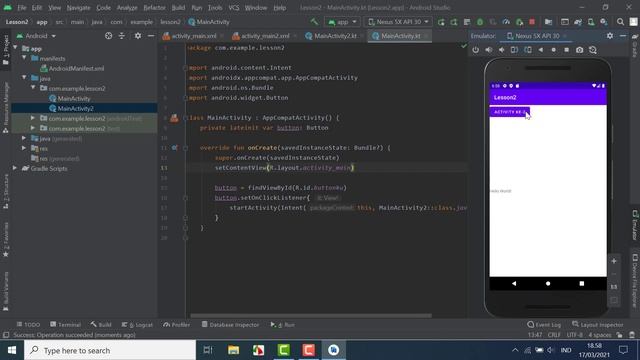Expand the res folder node
640x360 pixels.
tap(24, 148)
